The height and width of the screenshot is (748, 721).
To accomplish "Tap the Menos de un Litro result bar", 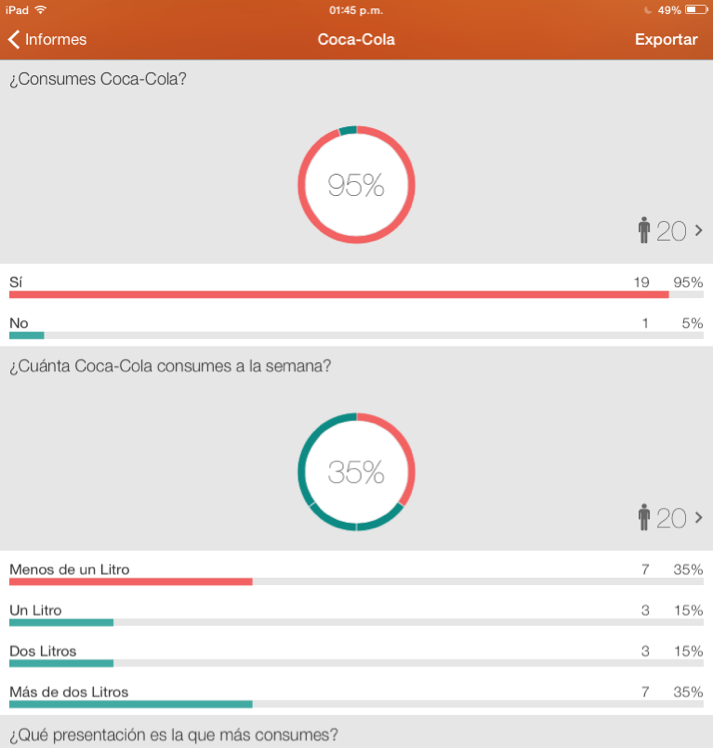I will coord(131,581).
